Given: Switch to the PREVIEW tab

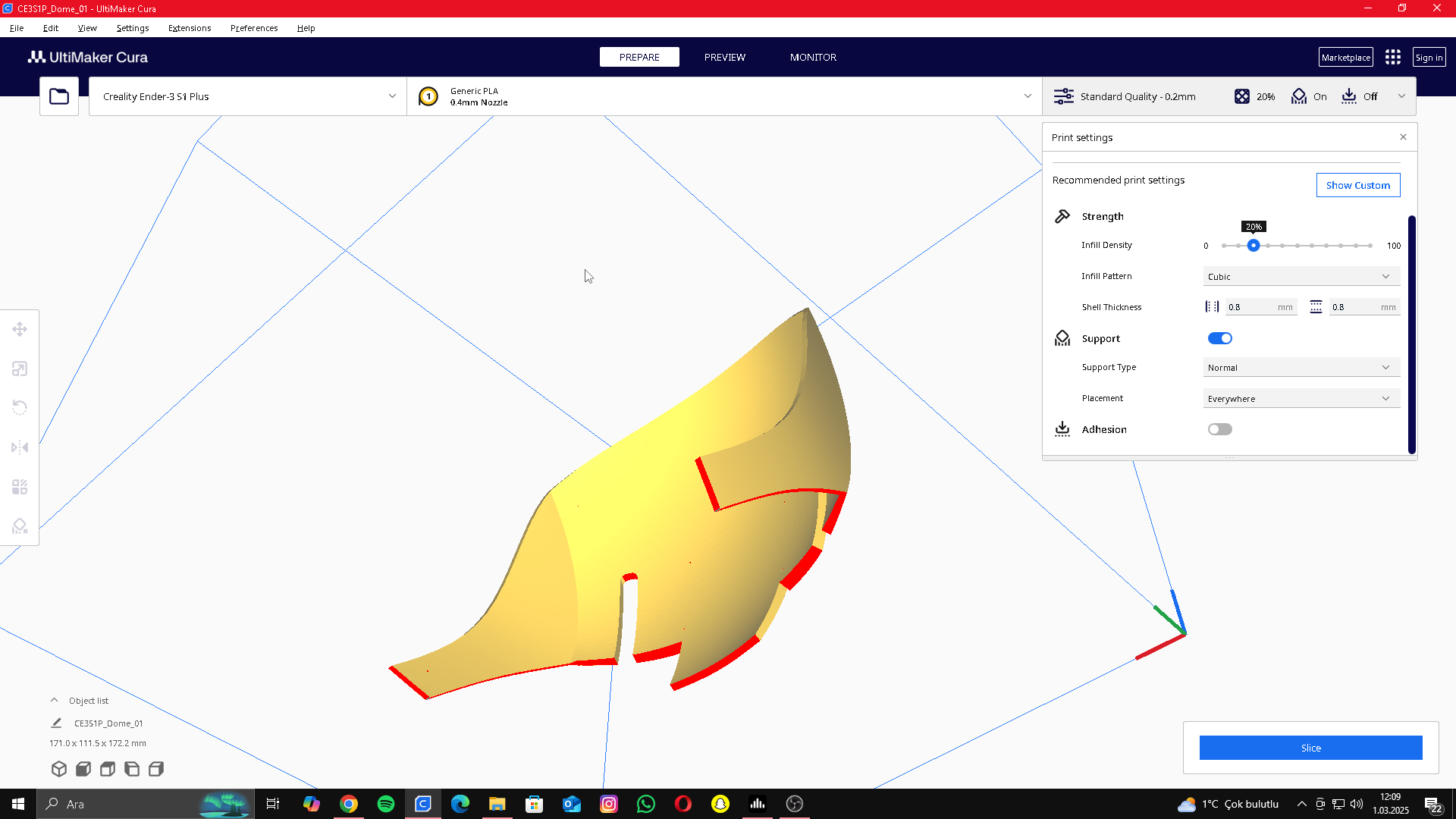Looking at the screenshot, I should (724, 58).
